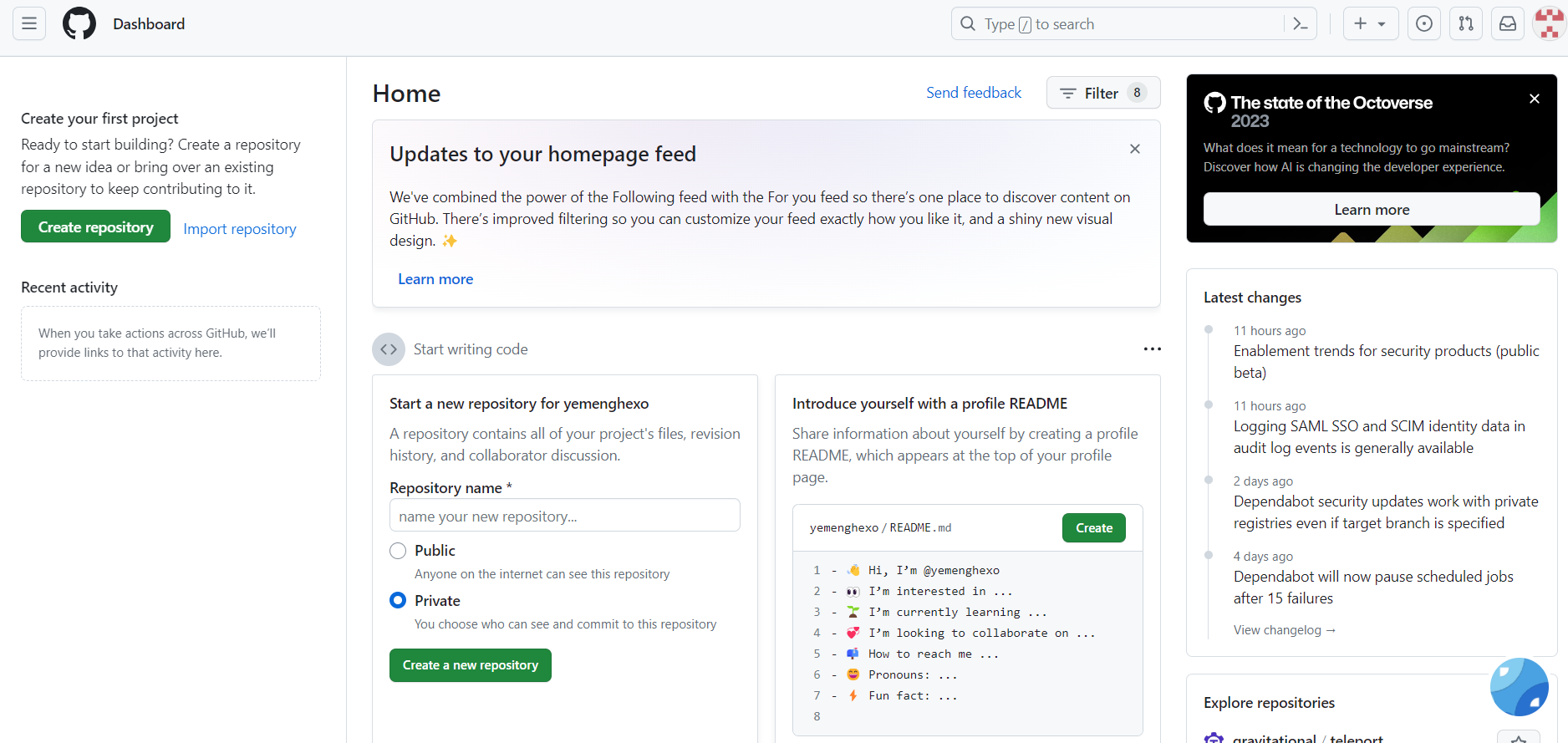
Task: Open the Start writing code options menu
Action: [1152, 349]
